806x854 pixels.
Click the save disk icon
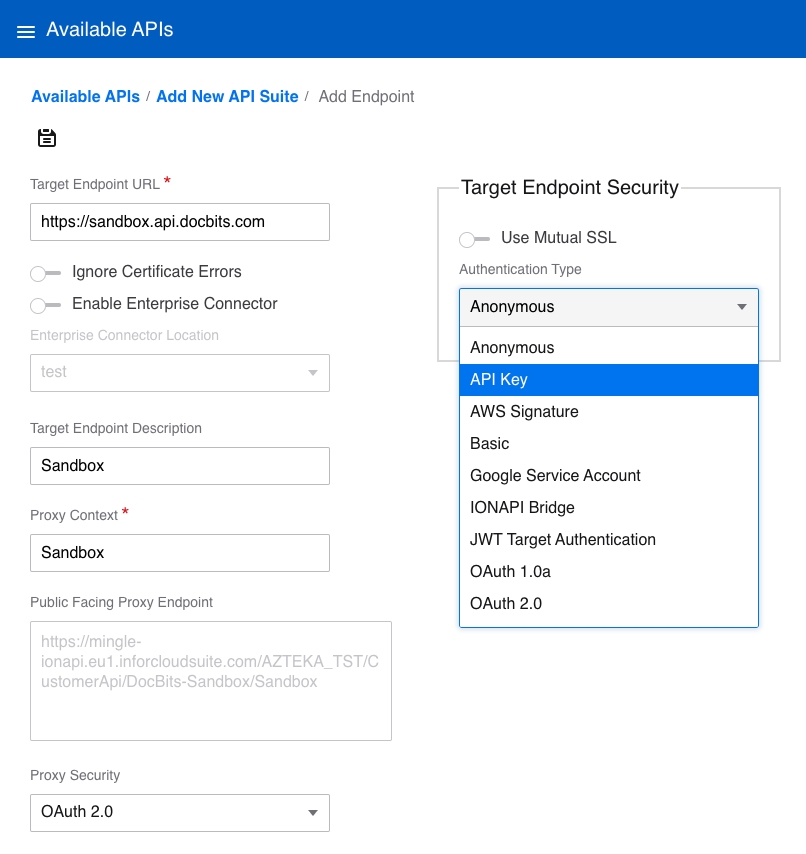[x=47, y=138]
